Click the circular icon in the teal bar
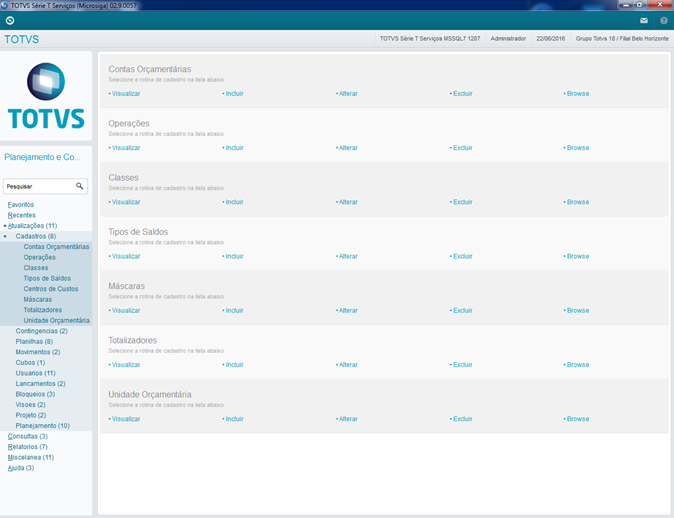Image resolution: width=674 pixels, height=518 pixels. tap(10, 20)
